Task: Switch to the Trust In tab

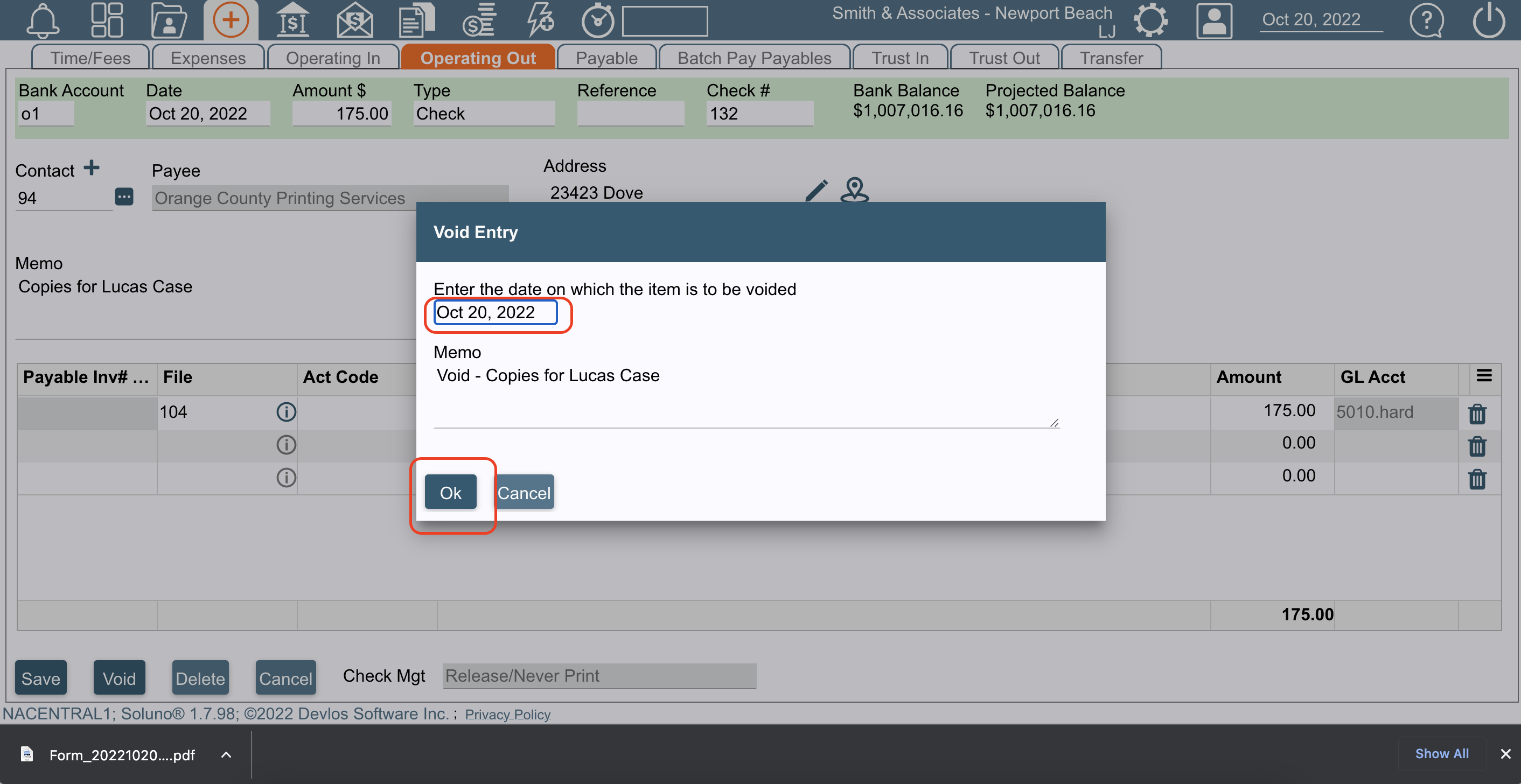Action: pyautogui.click(x=900, y=57)
